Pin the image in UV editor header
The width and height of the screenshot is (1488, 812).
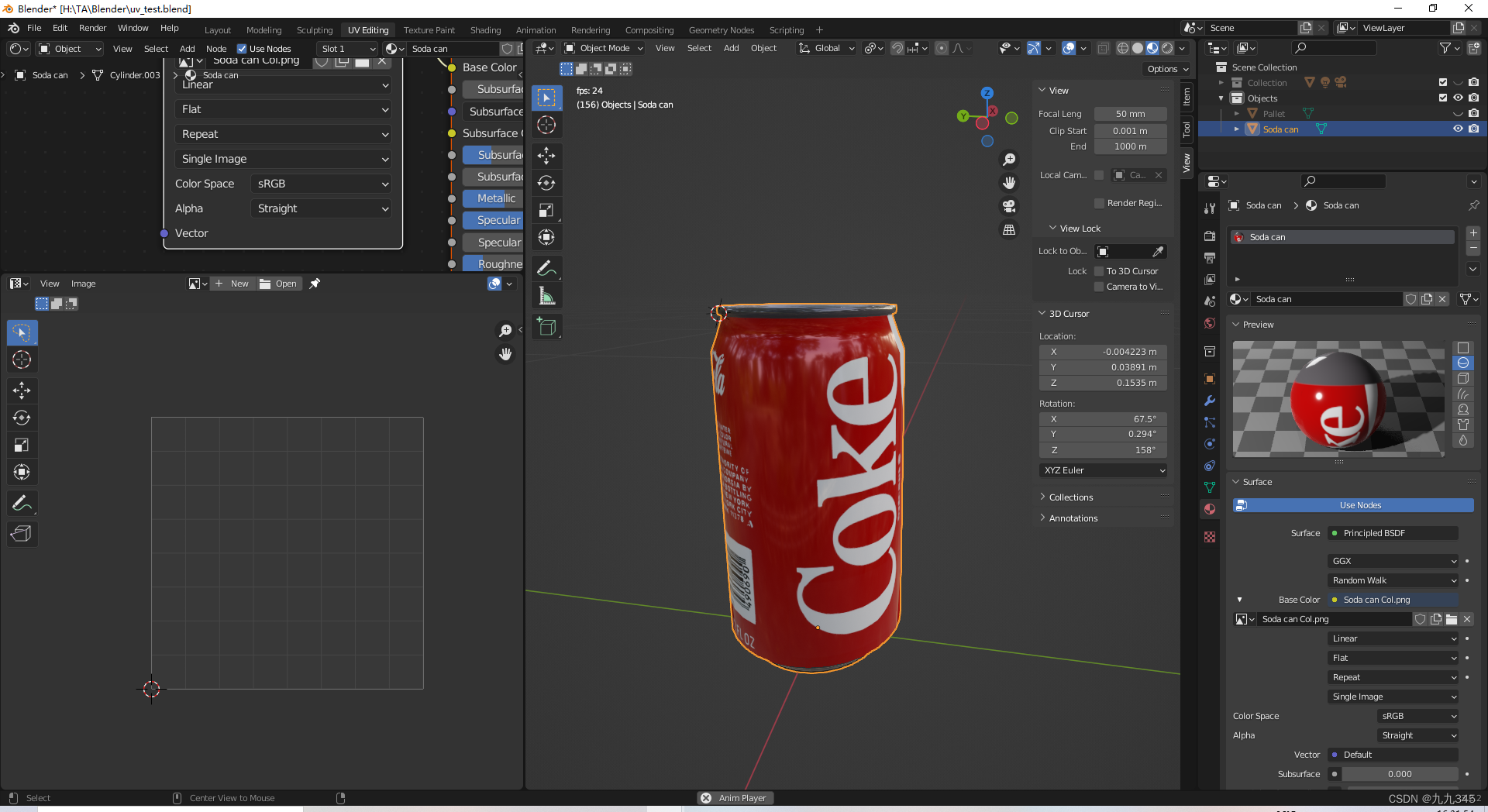click(315, 284)
